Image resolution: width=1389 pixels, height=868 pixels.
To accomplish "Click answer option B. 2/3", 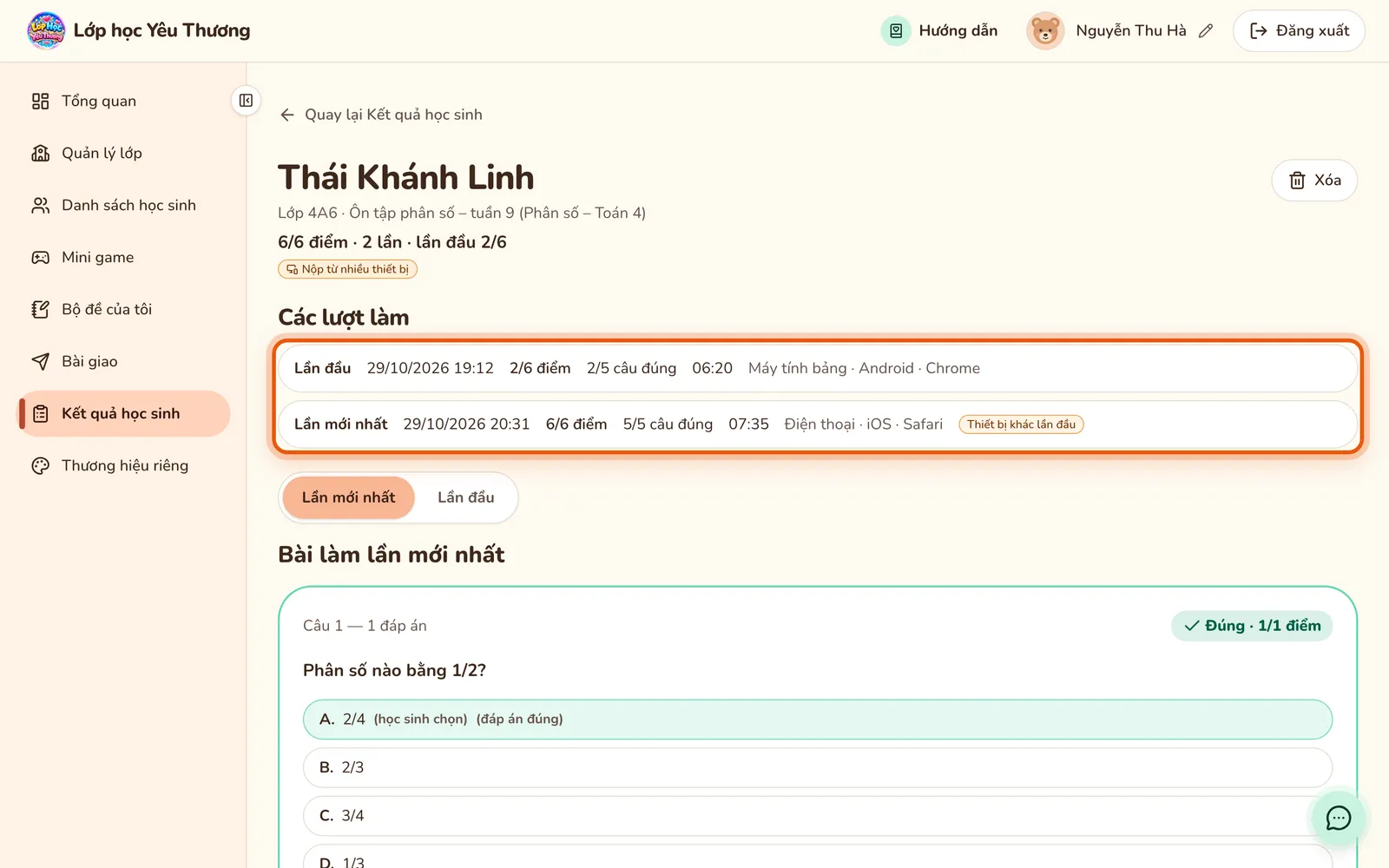I will (818, 768).
